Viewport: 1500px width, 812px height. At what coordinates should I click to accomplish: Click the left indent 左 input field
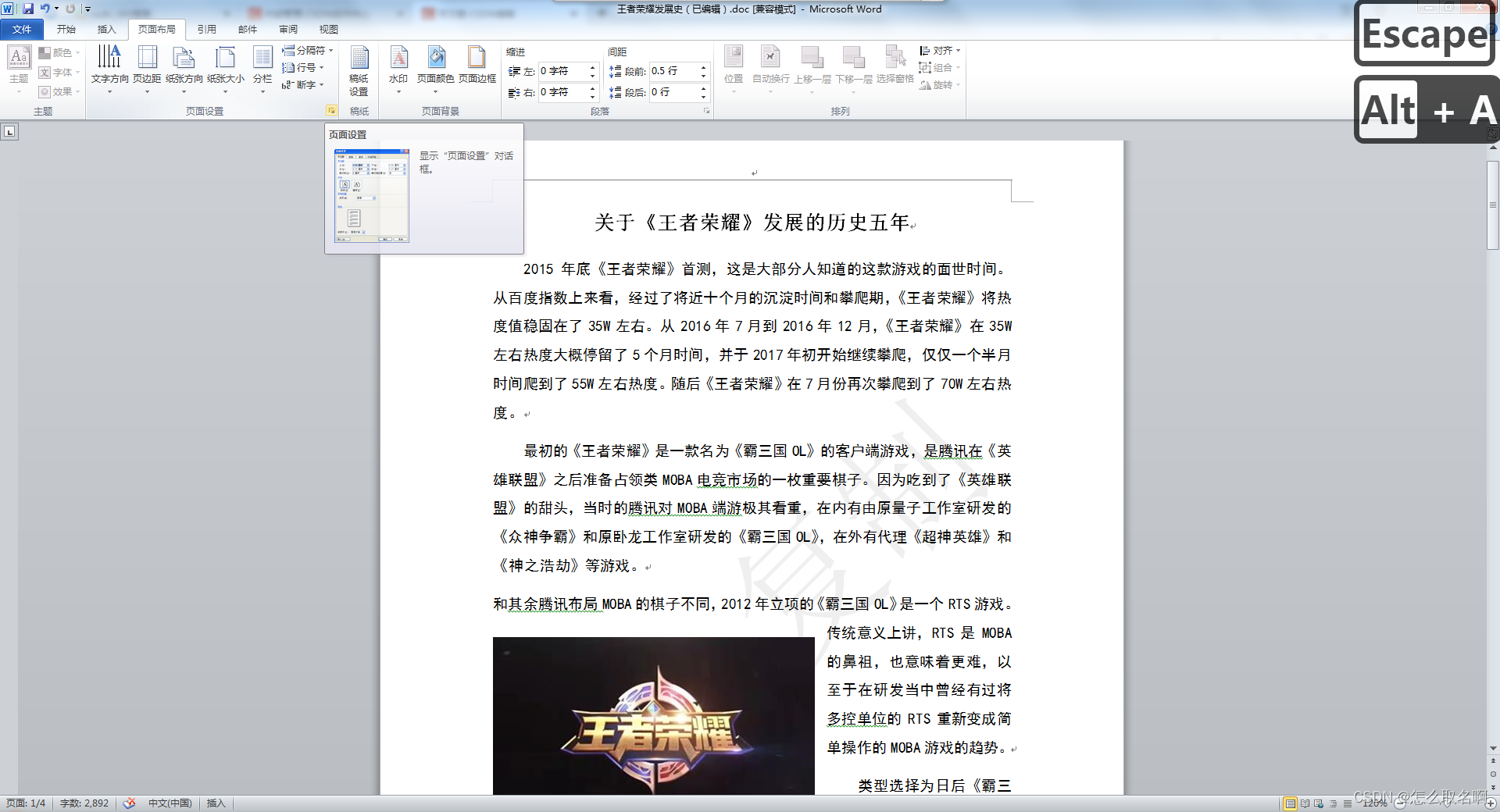562,71
